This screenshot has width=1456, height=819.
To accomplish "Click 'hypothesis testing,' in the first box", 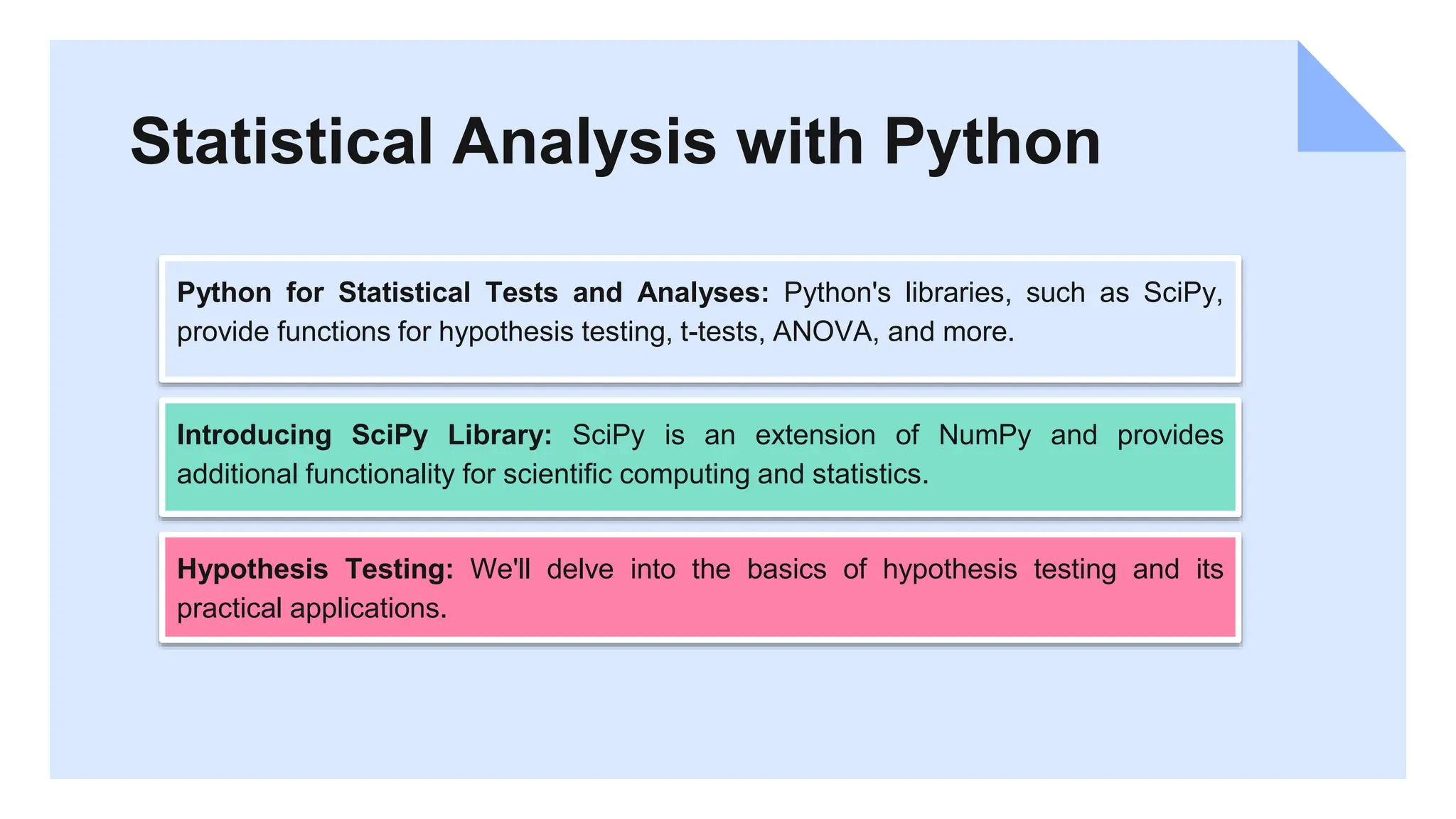I will point(555,332).
